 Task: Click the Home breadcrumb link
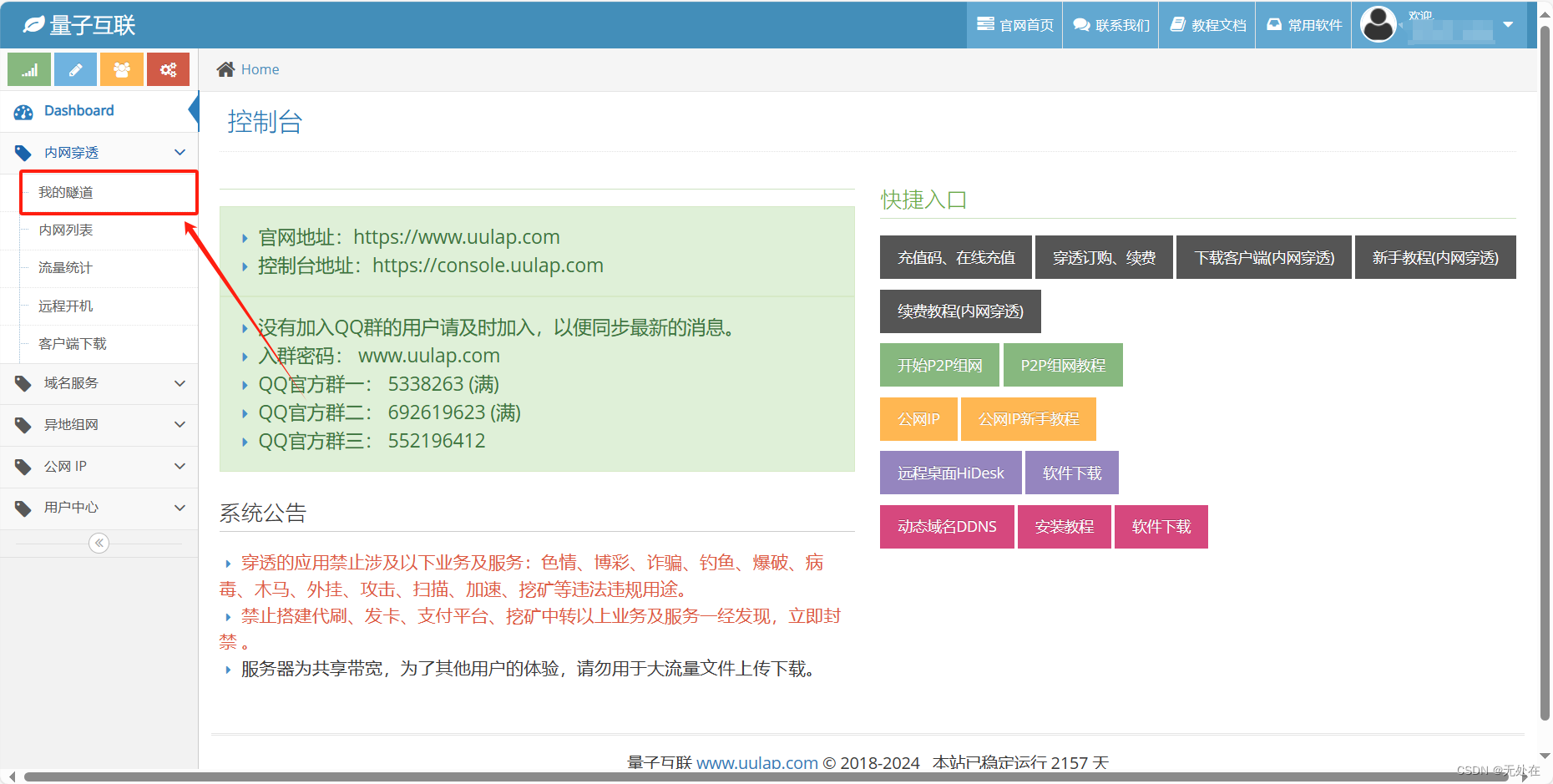(x=260, y=69)
